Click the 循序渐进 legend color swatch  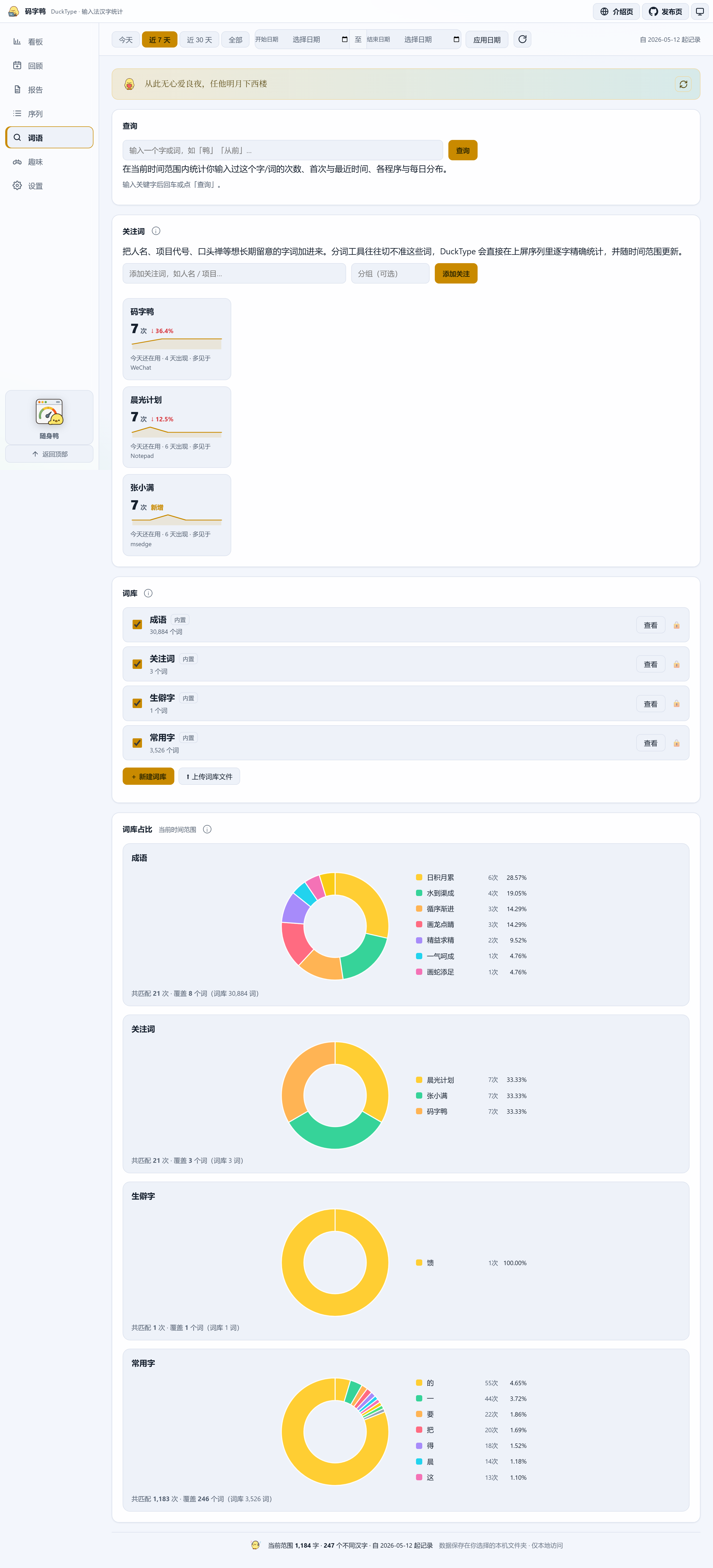point(419,909)
